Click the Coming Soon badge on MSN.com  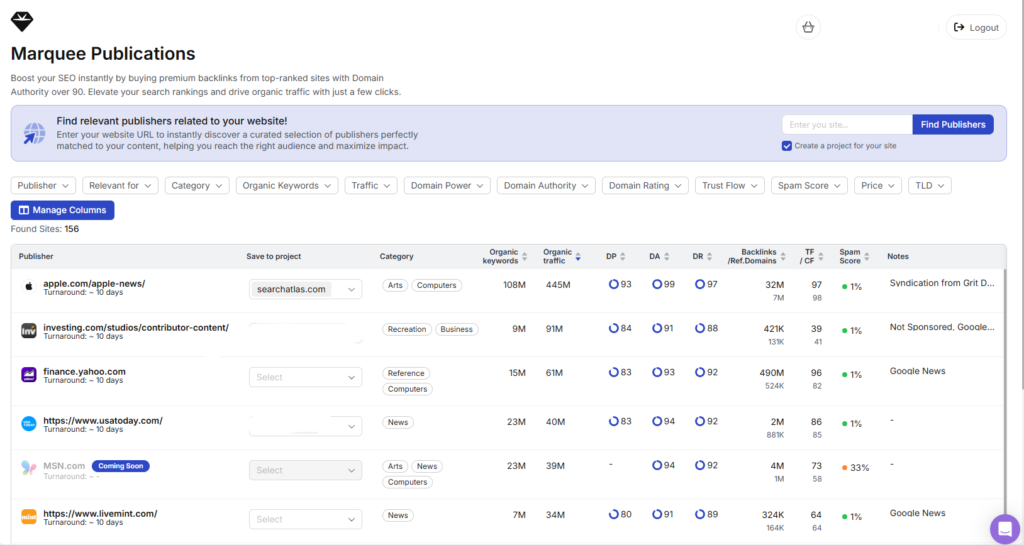click(120, 466)
